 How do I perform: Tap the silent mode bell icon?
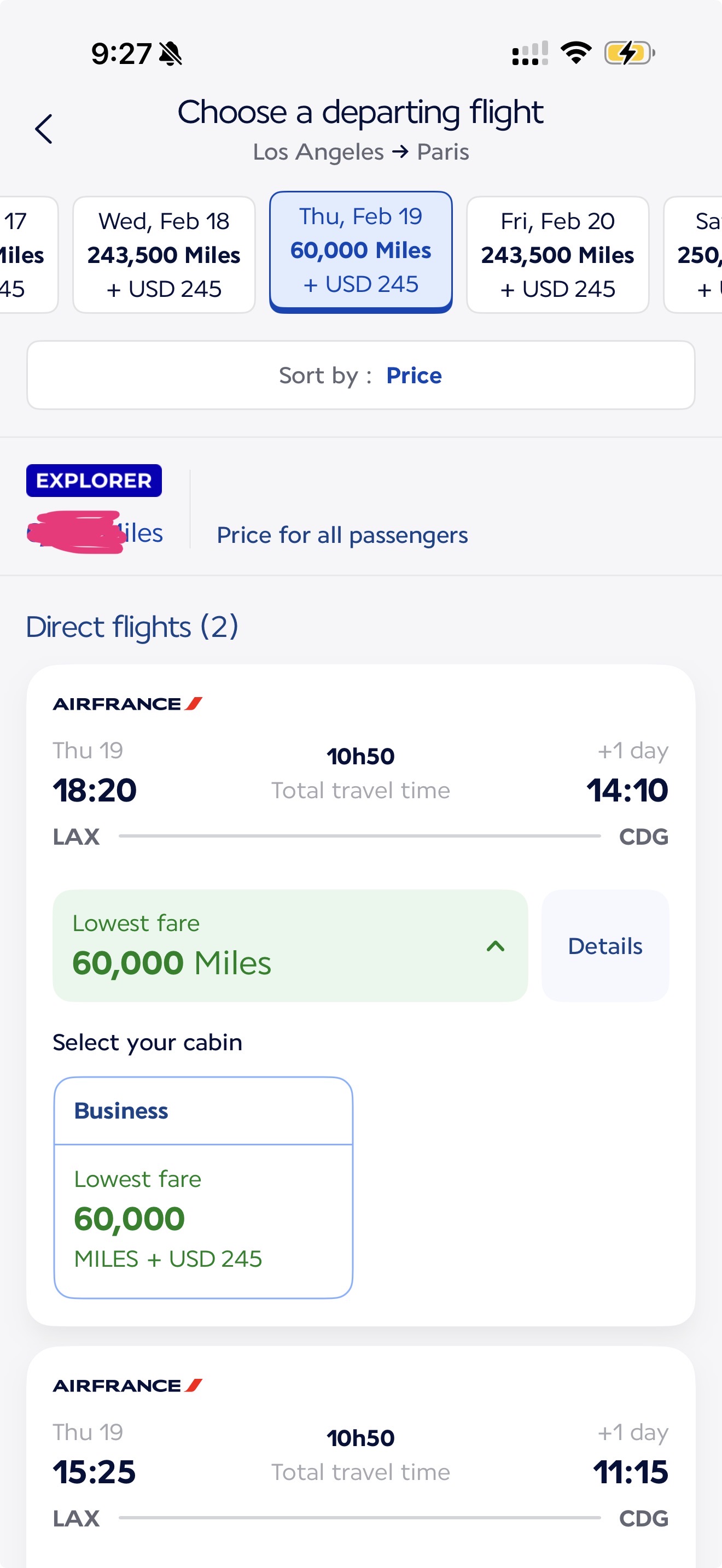[x=171, y=54]
